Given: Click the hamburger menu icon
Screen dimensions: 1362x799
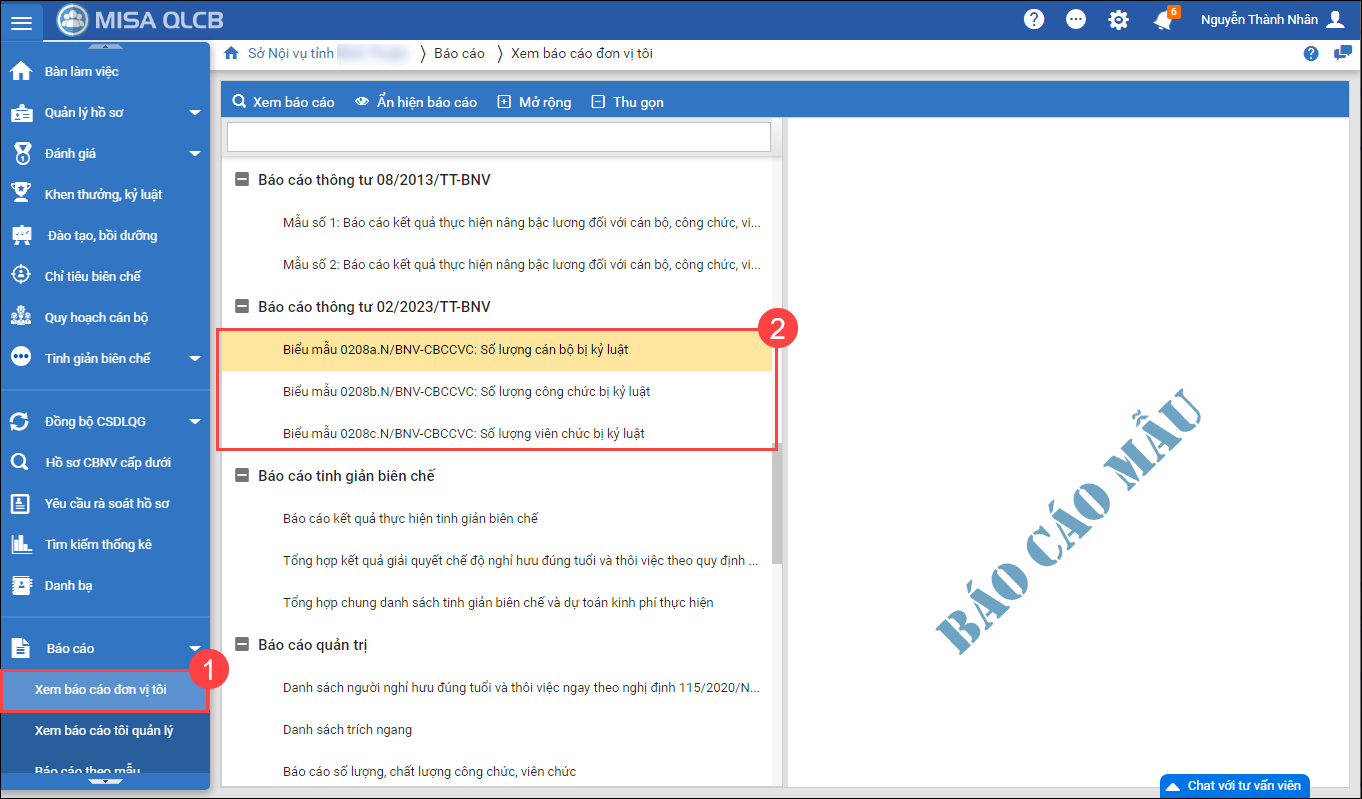Looking at the screenshot, I should coord(21,22).
